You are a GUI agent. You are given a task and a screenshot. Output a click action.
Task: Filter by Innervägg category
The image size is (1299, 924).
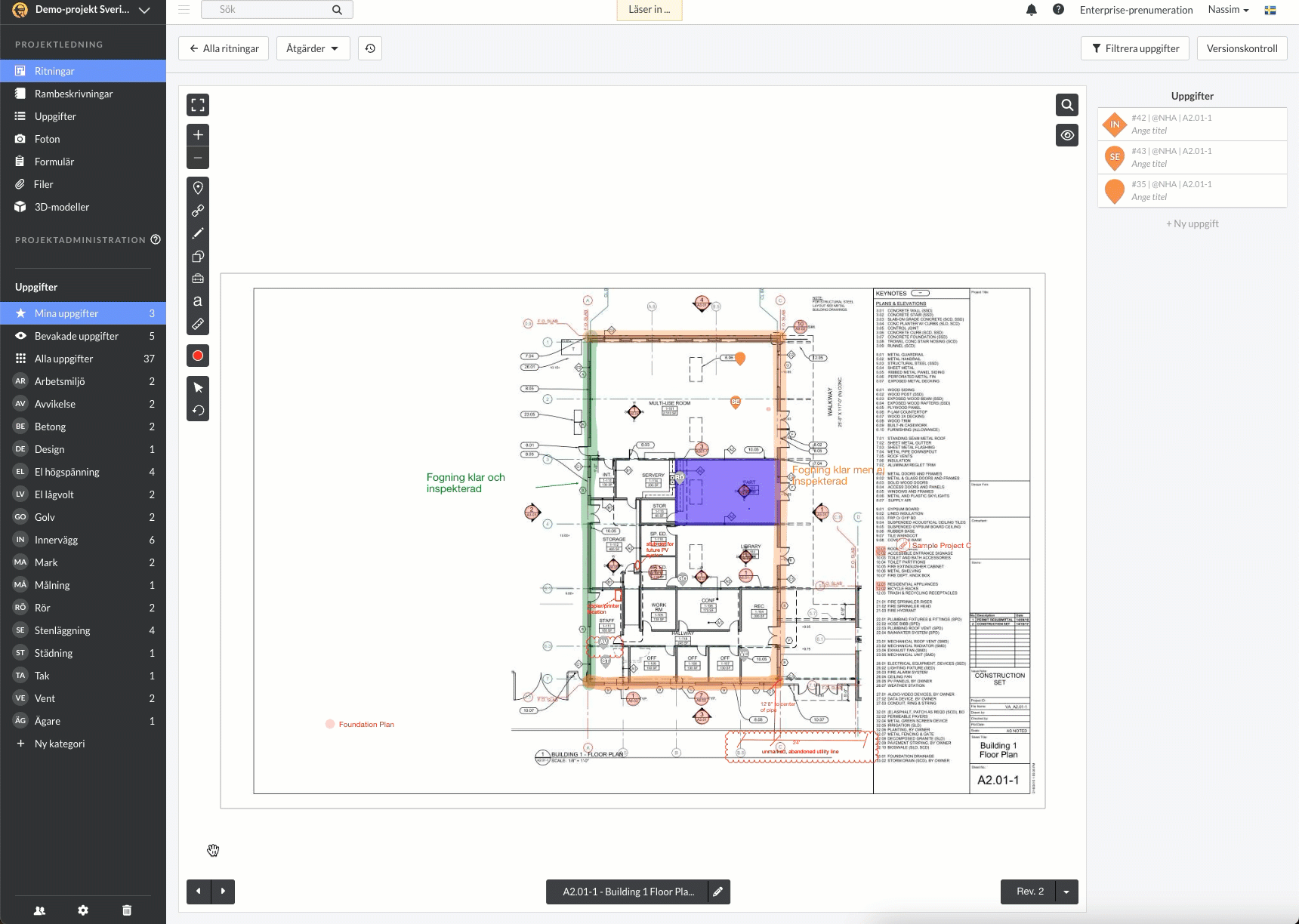coord(83,540)
